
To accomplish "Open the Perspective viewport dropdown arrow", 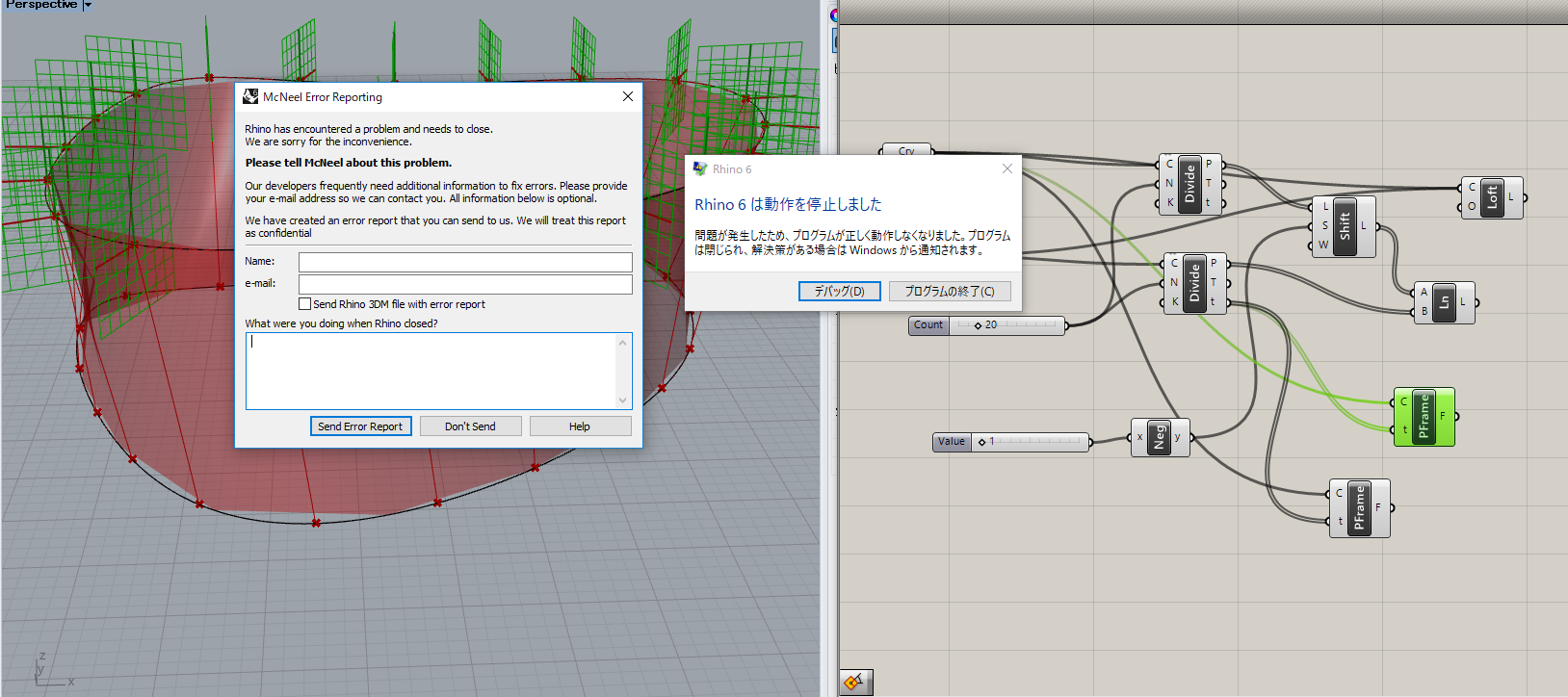I will click(88, 6).
